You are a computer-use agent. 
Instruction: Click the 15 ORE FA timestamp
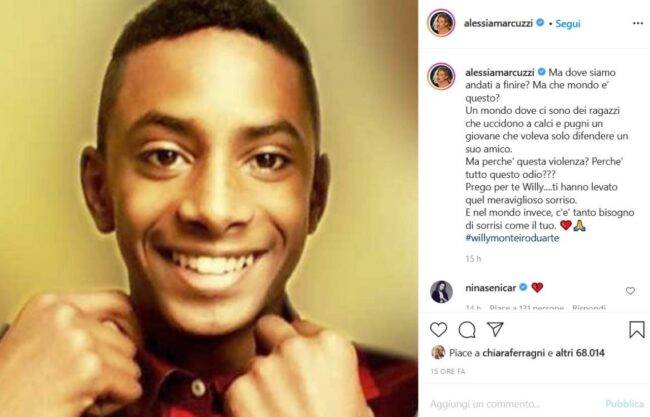(446, 371)
